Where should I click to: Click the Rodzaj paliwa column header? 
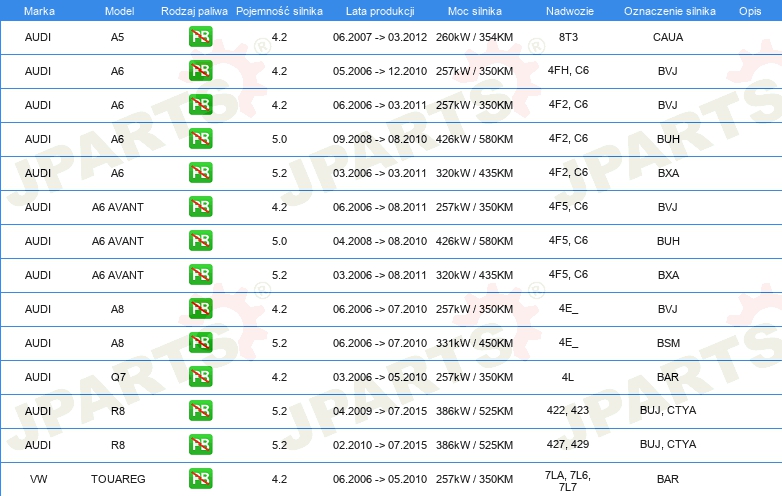pyautogui.click(x=194, y=10)
